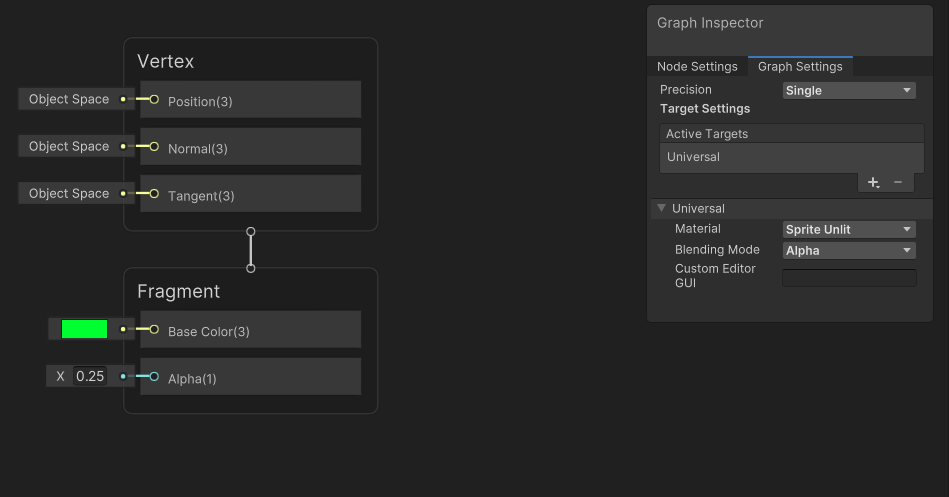
Task: Collapse the Universal section foldout
Action: [661, 209]
